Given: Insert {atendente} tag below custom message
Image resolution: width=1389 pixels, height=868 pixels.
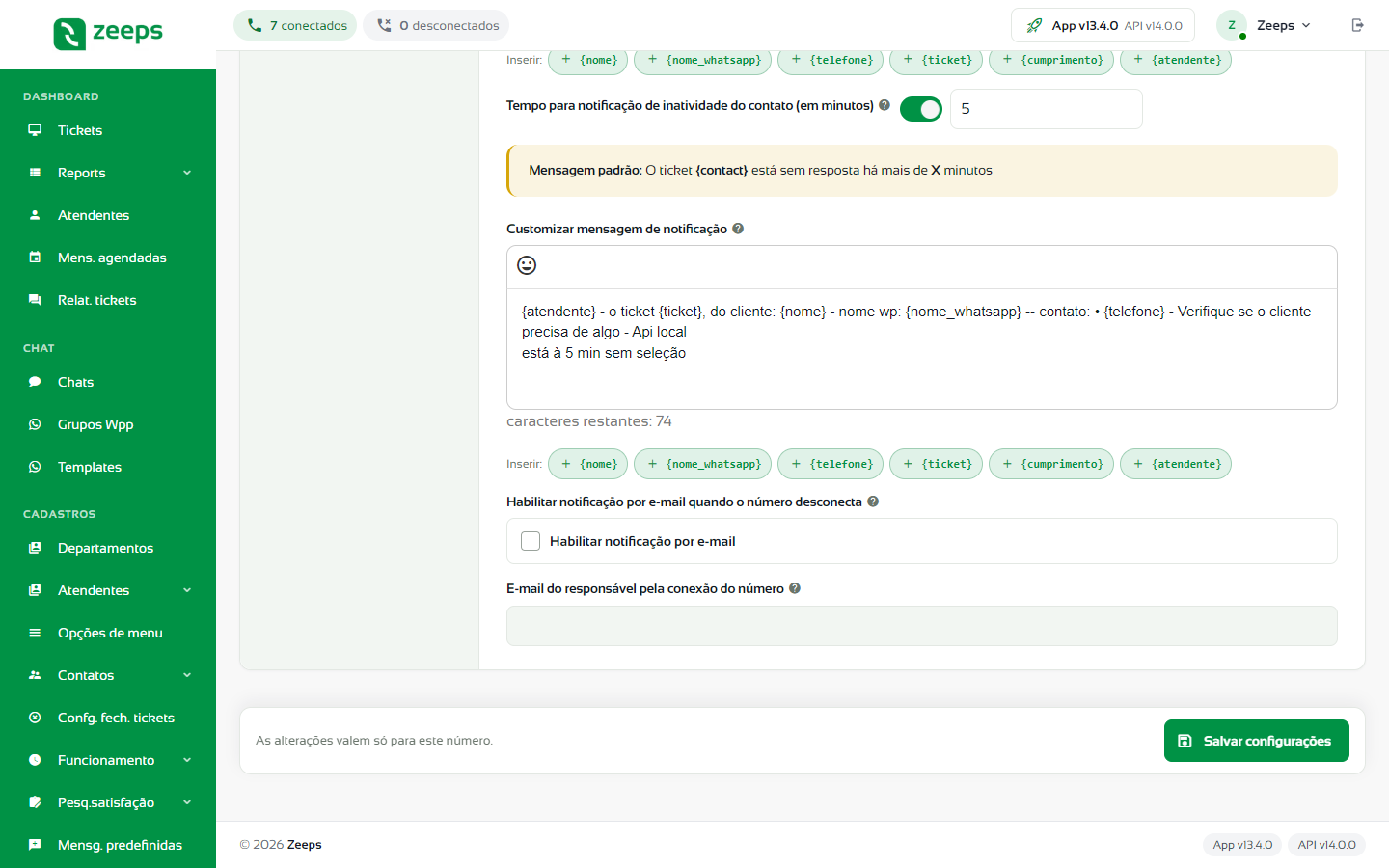Looking at the screenshot, I should click(x=1176, y=464).
